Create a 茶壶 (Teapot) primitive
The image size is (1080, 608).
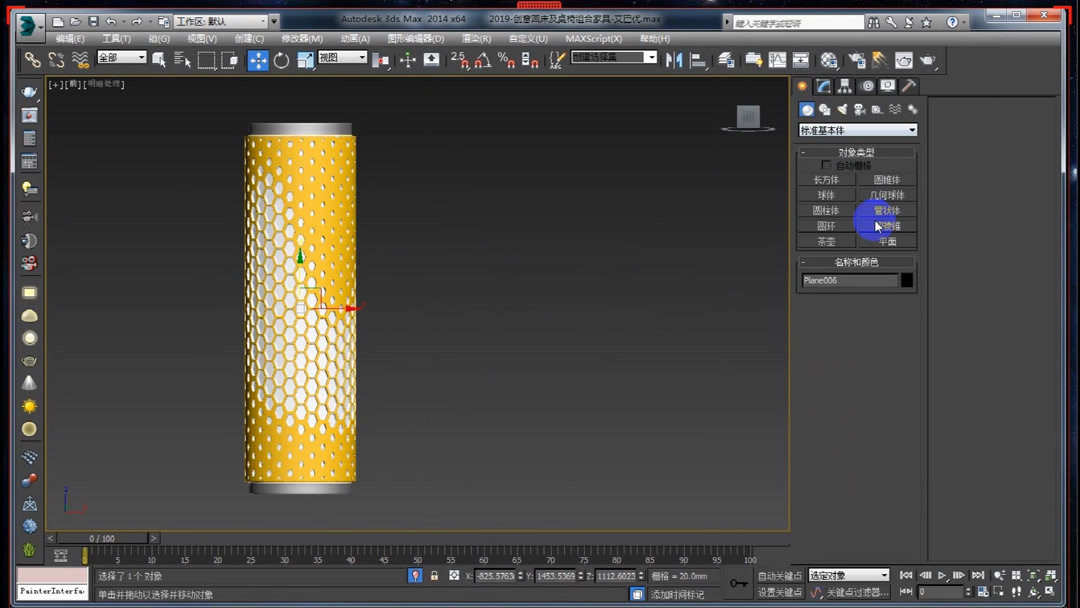(824, 241)
